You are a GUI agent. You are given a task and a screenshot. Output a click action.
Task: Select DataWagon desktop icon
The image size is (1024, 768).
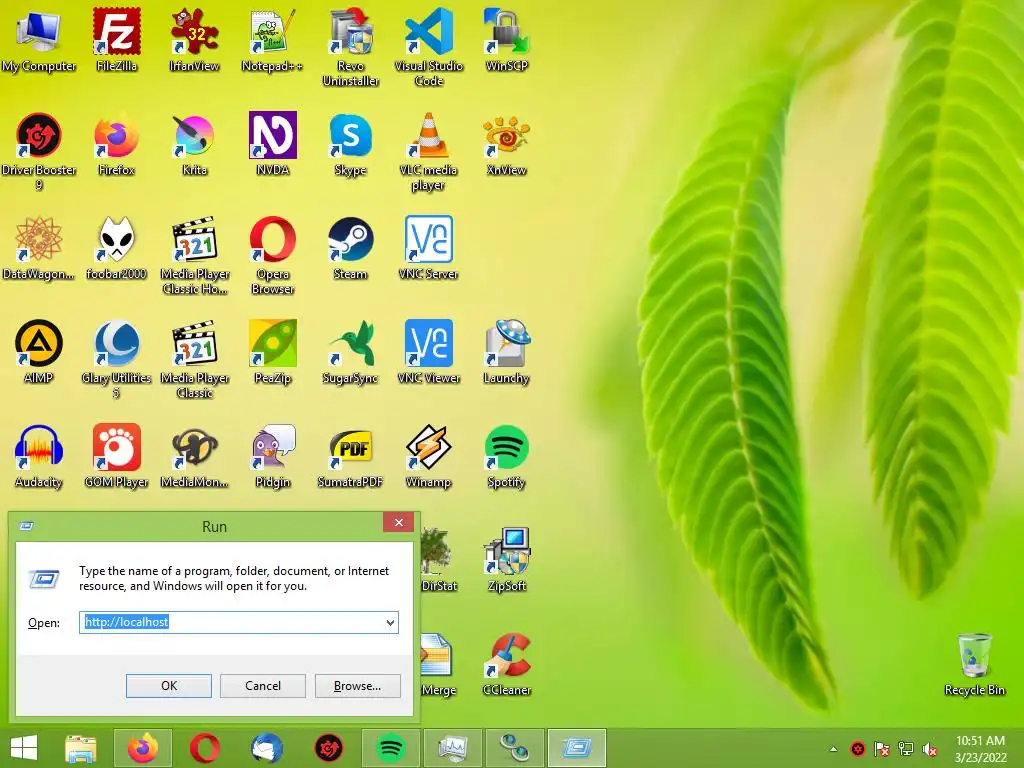point(39,248)
